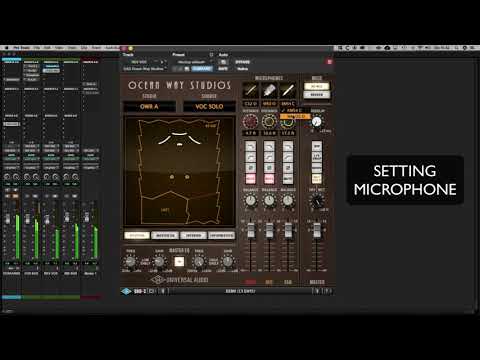Screen dimensions: 480x360
Task: Toggle the Master L/R swap button
Action: tap(317, 157)
